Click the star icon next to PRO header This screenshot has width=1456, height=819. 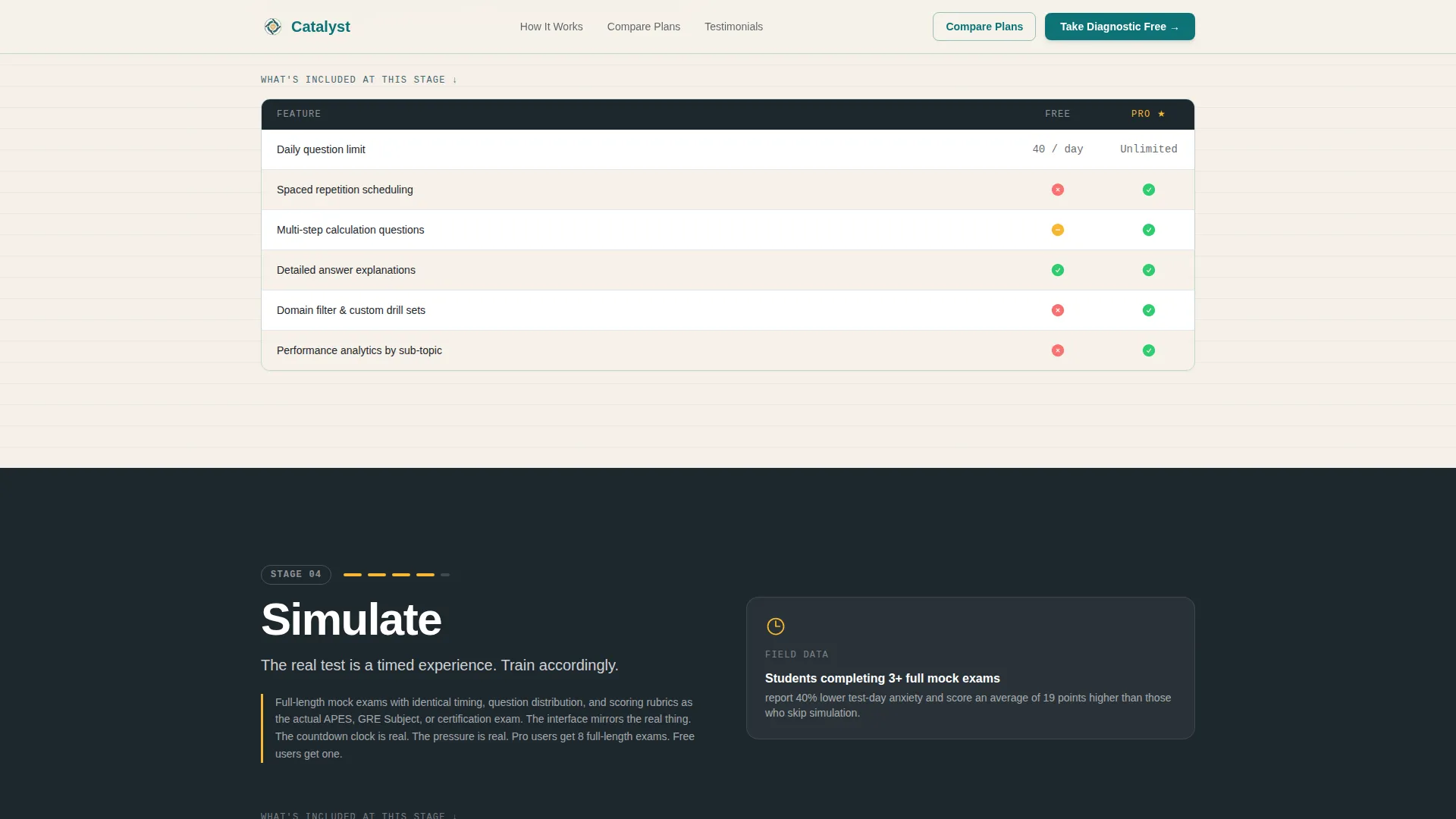click(1161, 114)
